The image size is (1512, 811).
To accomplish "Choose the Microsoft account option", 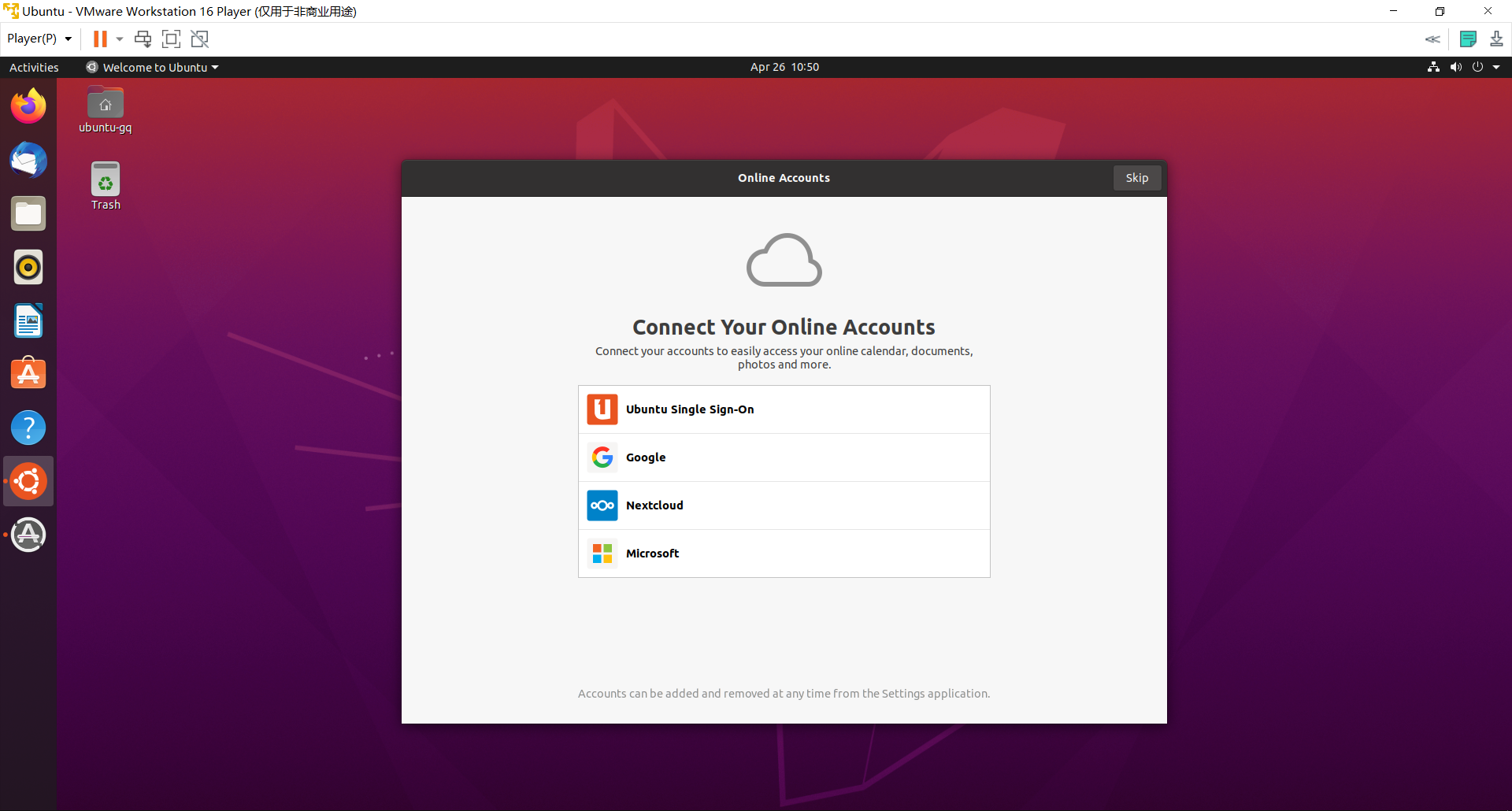I will 784,554.
